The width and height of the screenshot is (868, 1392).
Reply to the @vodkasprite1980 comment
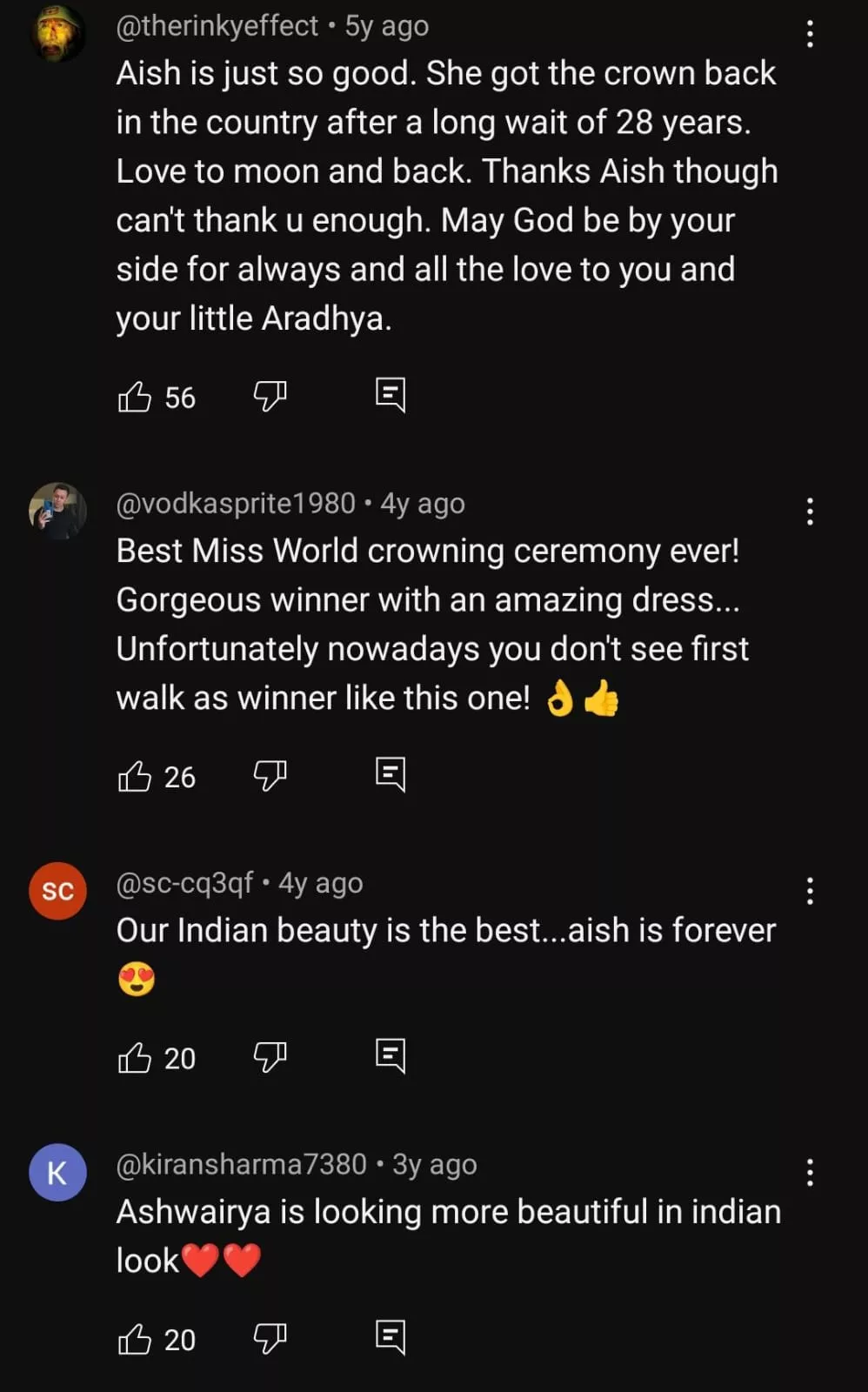pos(391,774)
